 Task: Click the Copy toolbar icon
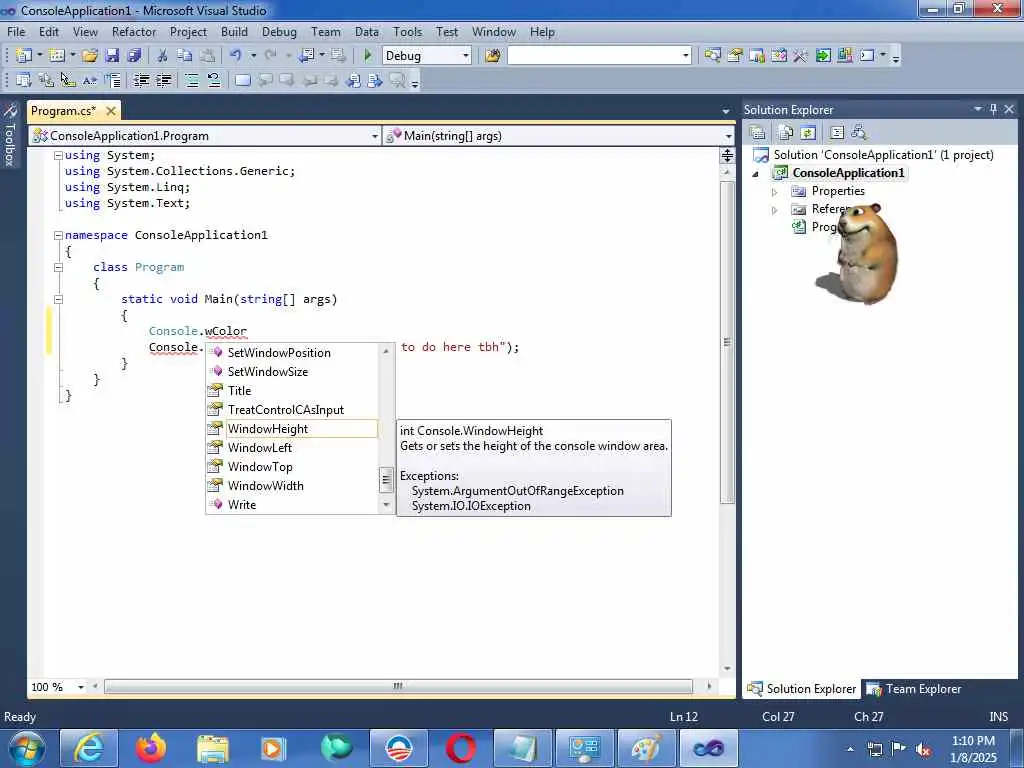point(185,56)
